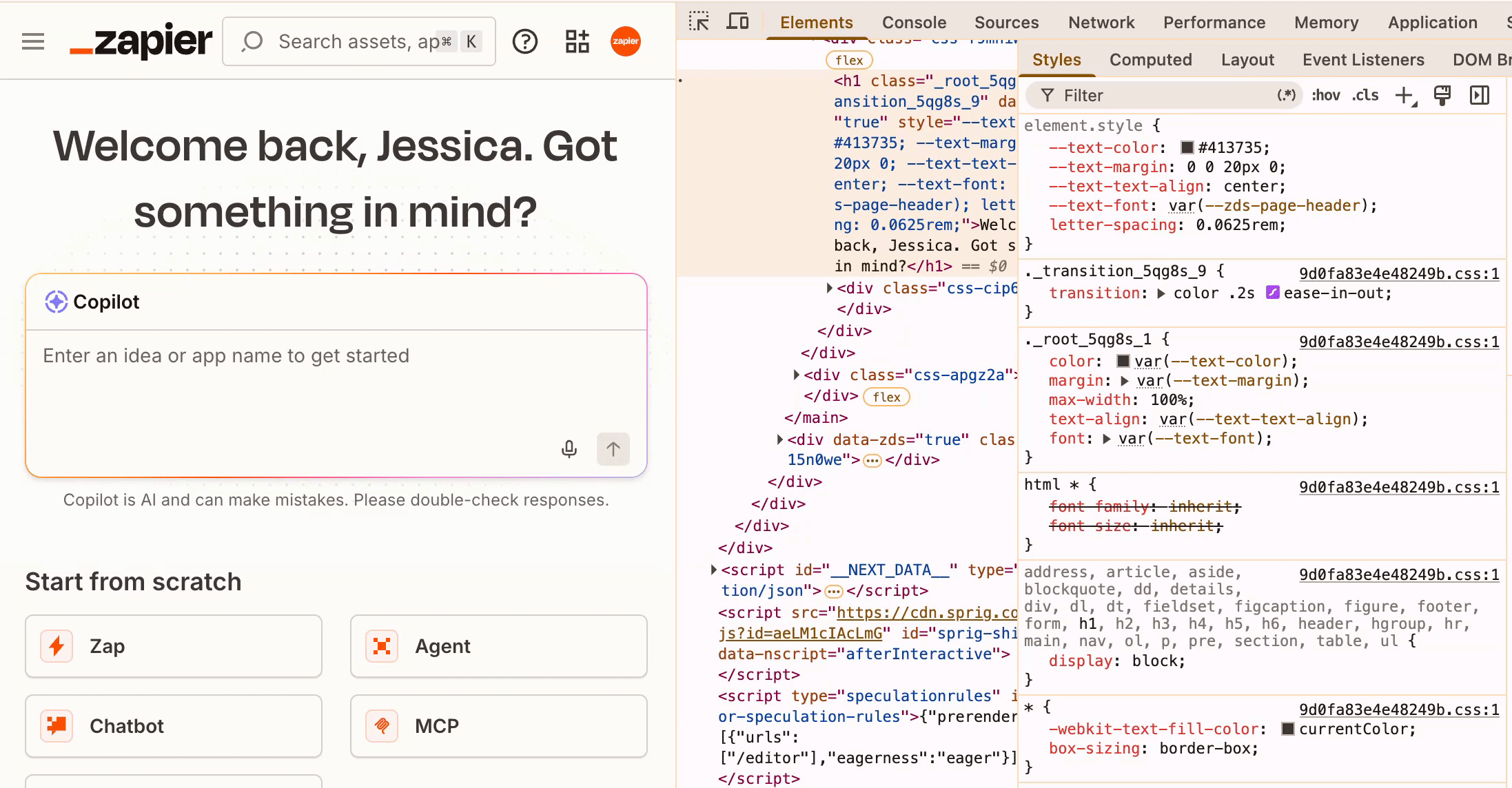Open the help question mark icon
1512x788 pixels.
(524, 41)
